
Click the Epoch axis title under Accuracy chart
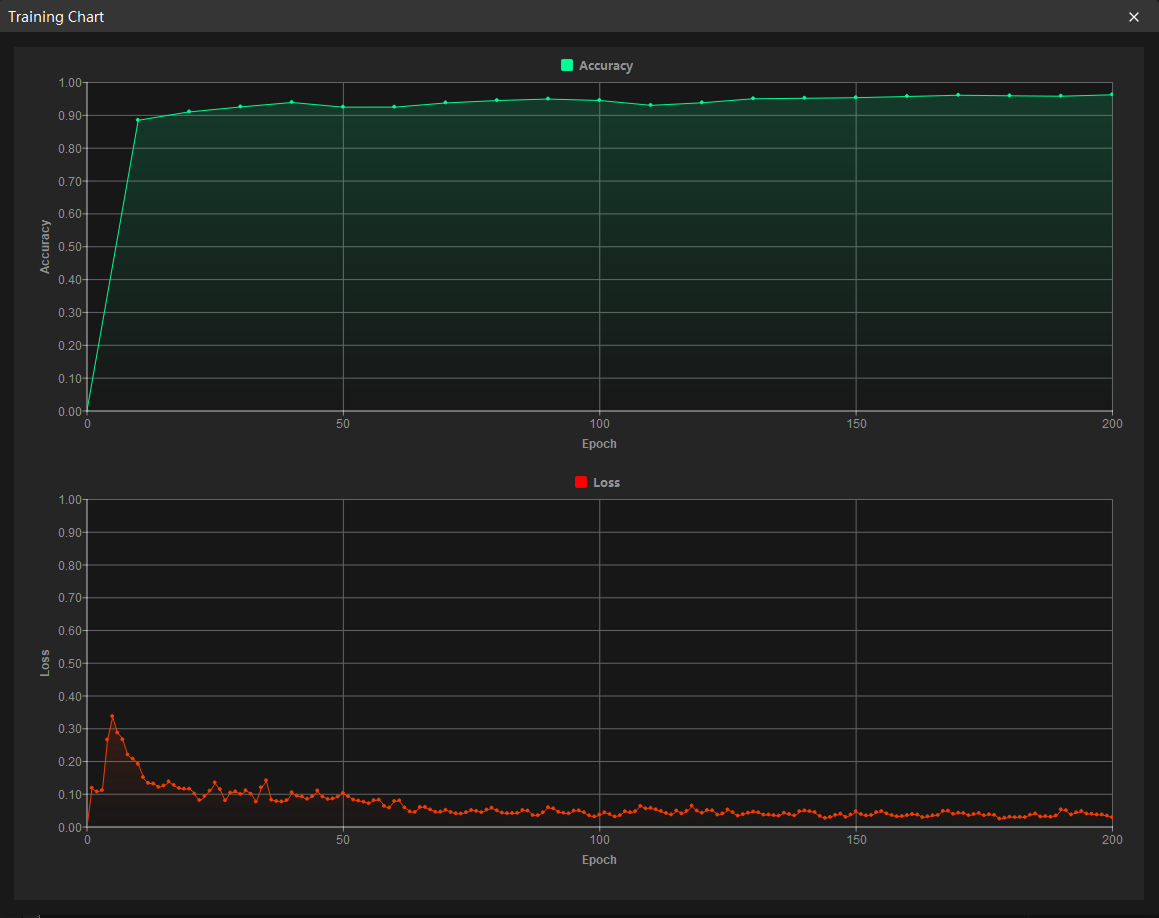599,443
